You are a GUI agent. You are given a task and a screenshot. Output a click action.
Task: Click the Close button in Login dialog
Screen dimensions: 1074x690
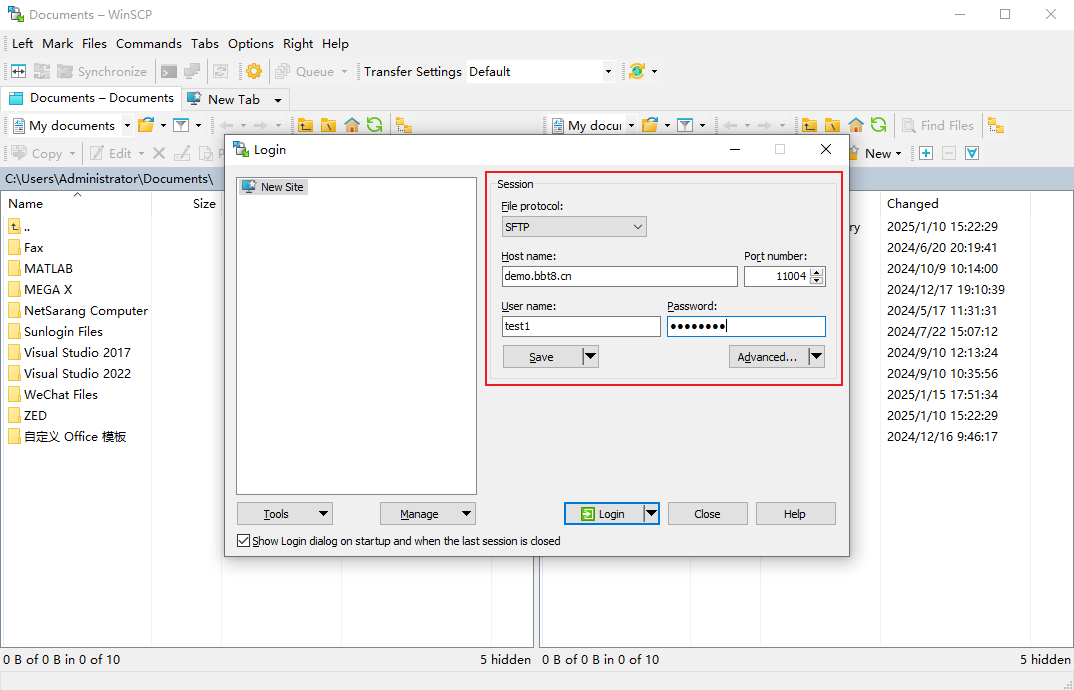coord(708,514)
